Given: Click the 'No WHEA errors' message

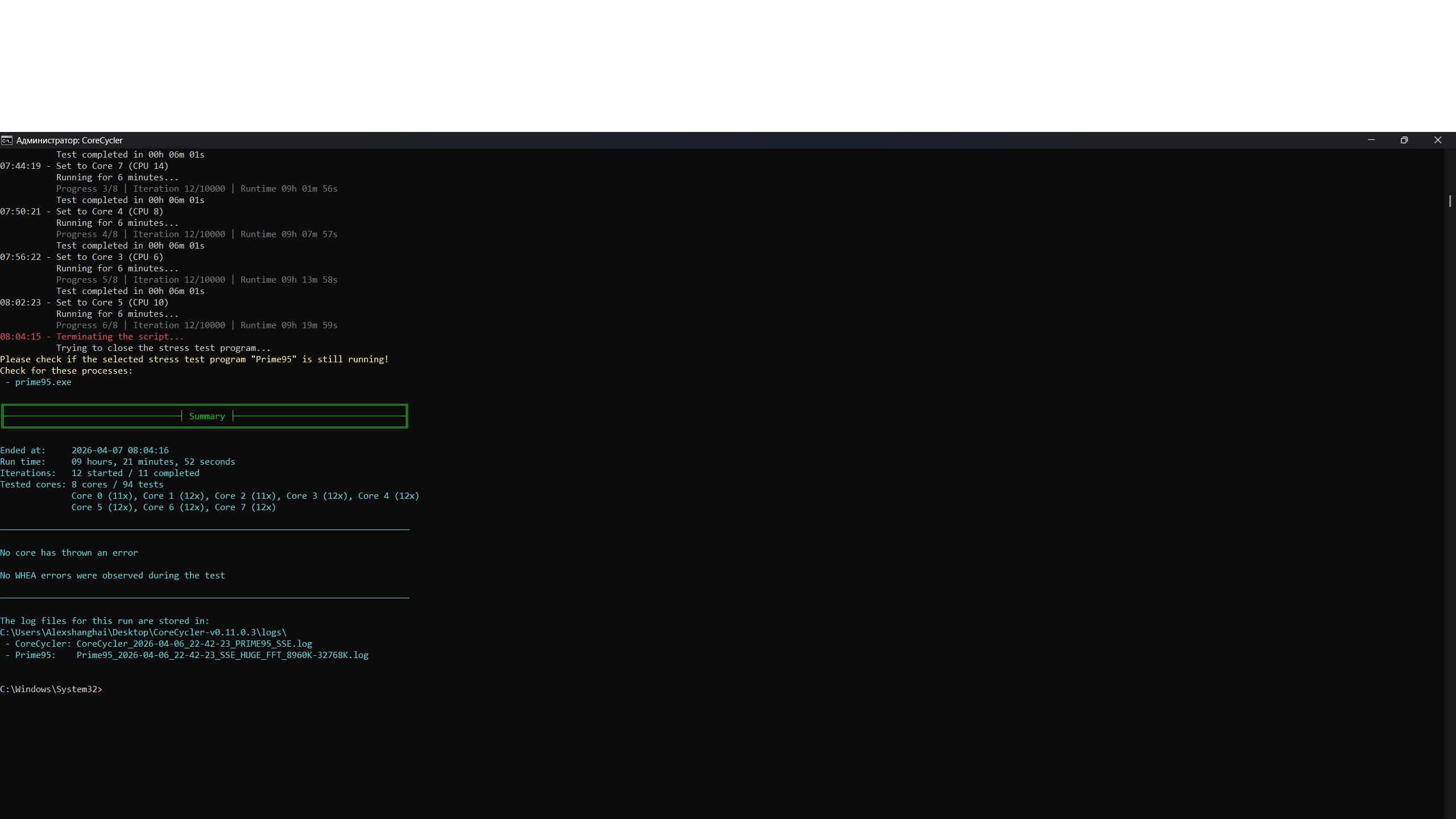Looking at the screenshot, I should [113, 576].
